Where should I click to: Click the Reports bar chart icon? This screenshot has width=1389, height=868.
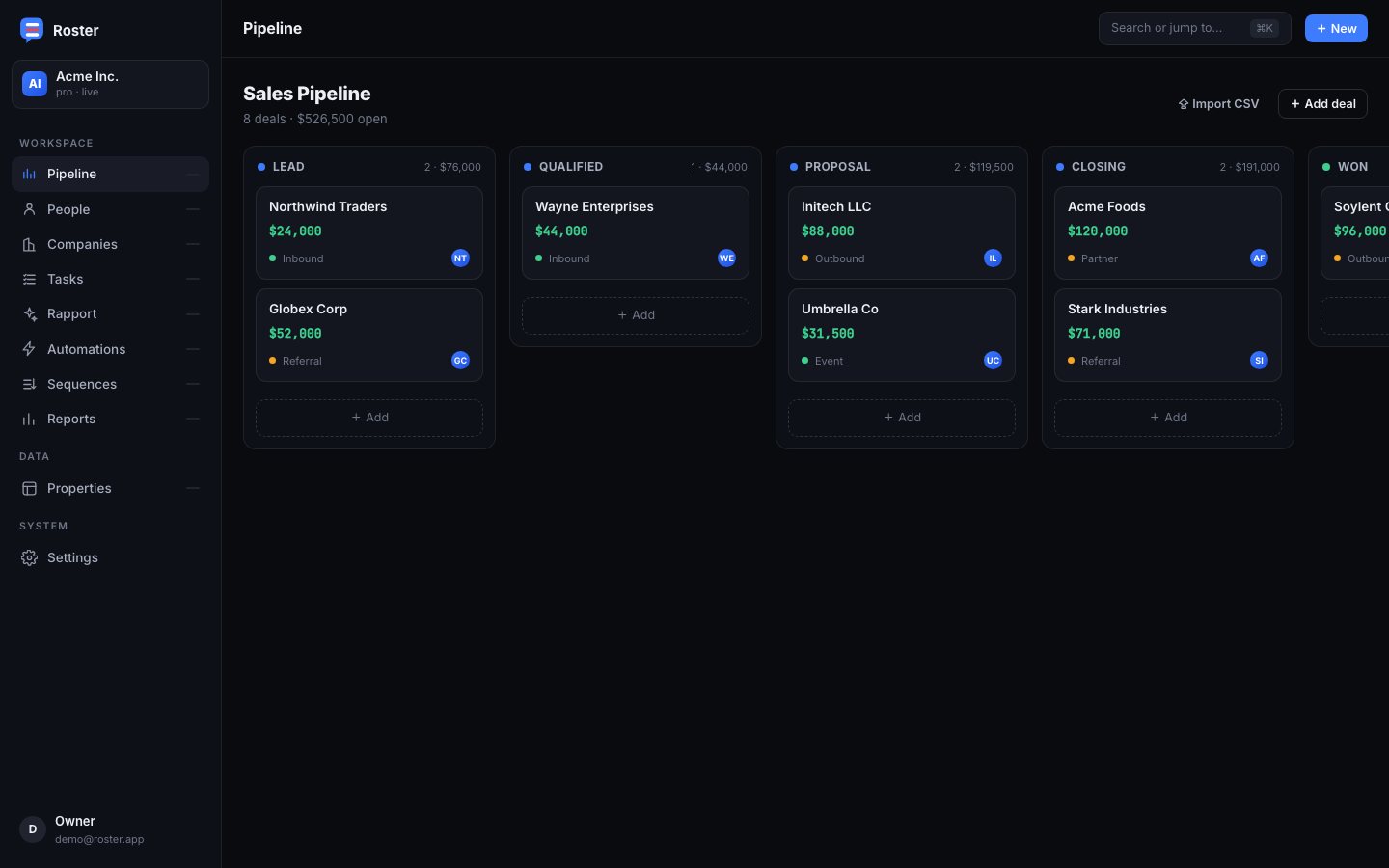(x=29, y=419)
